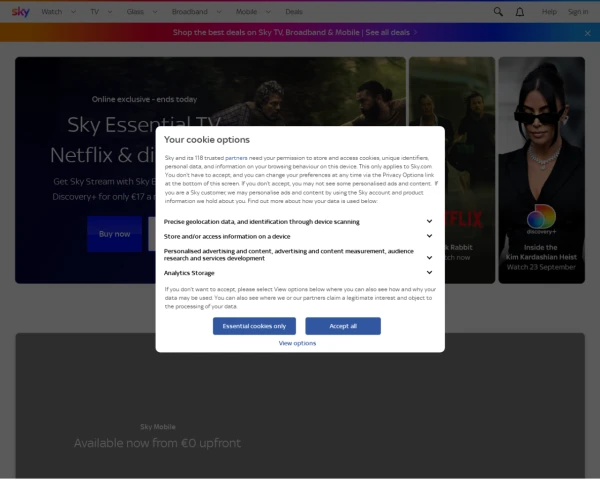This screenshot has height=480, width=600.
Task: Click the Sky logo in the header
Action: pos(20,12)
